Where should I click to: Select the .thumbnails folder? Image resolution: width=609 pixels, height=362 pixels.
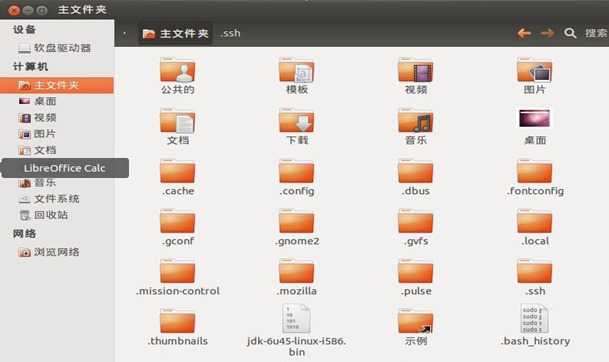[177, 327]
